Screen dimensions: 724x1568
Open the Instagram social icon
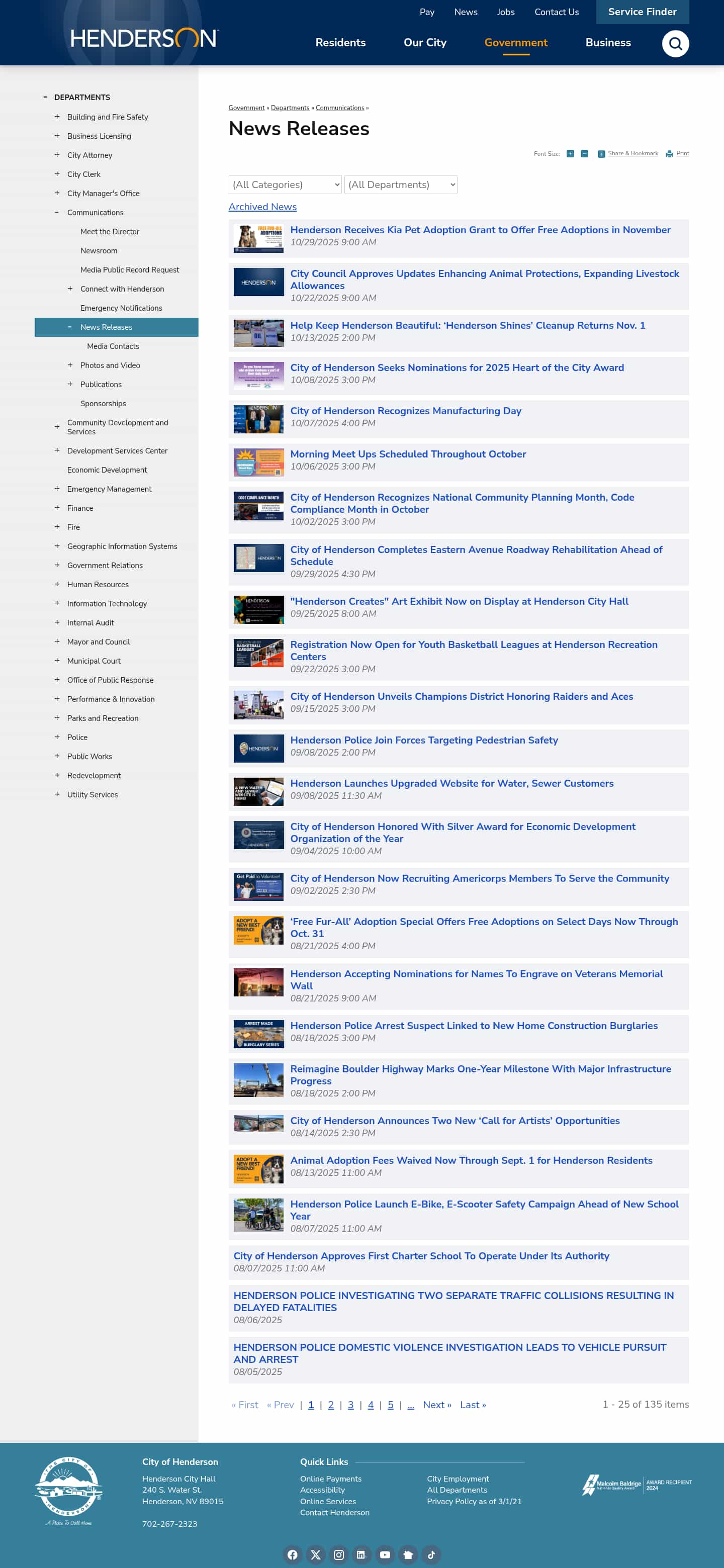(338, 1554)
